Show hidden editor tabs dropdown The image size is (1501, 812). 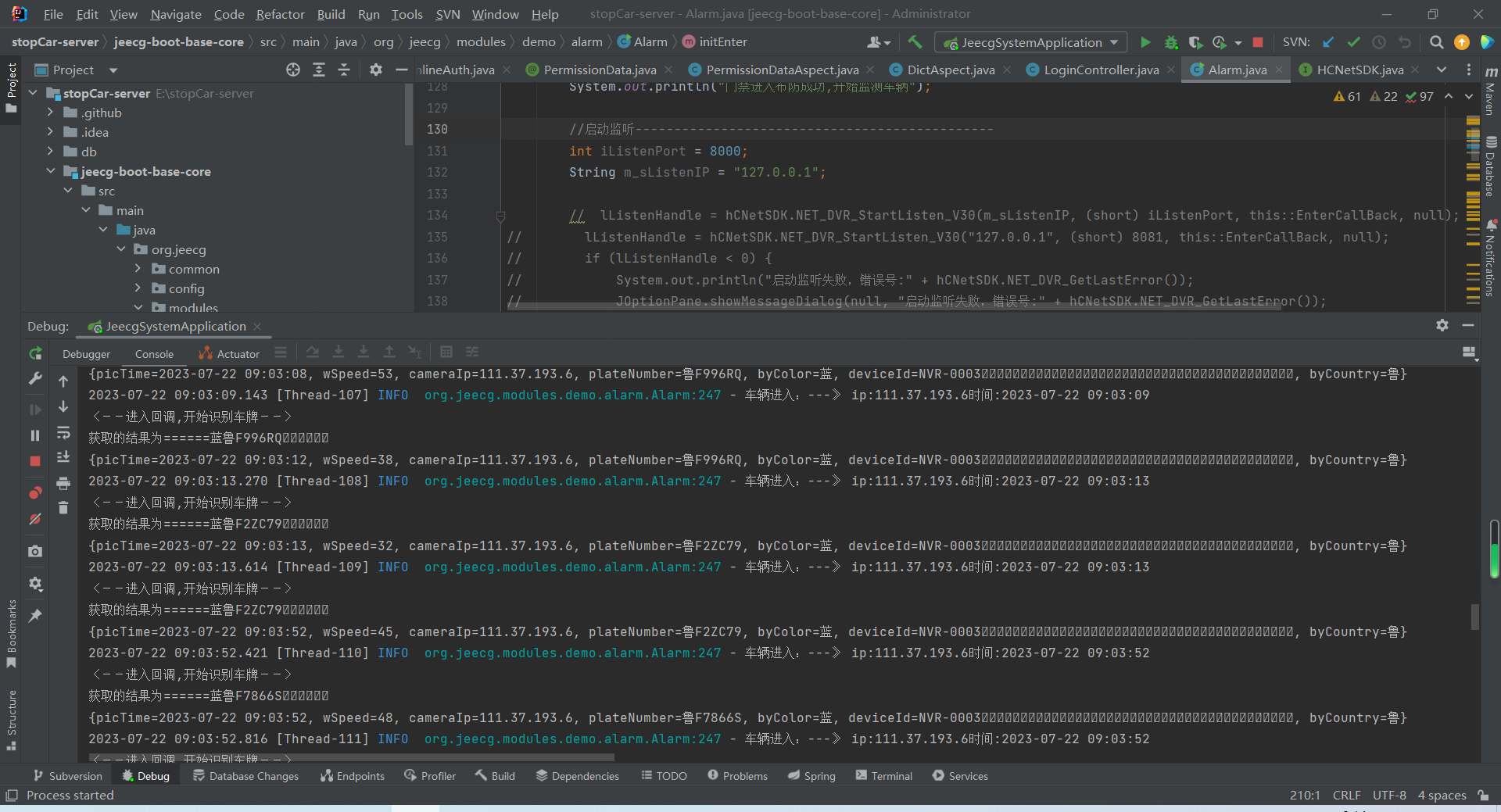[x=1442, y=70]
